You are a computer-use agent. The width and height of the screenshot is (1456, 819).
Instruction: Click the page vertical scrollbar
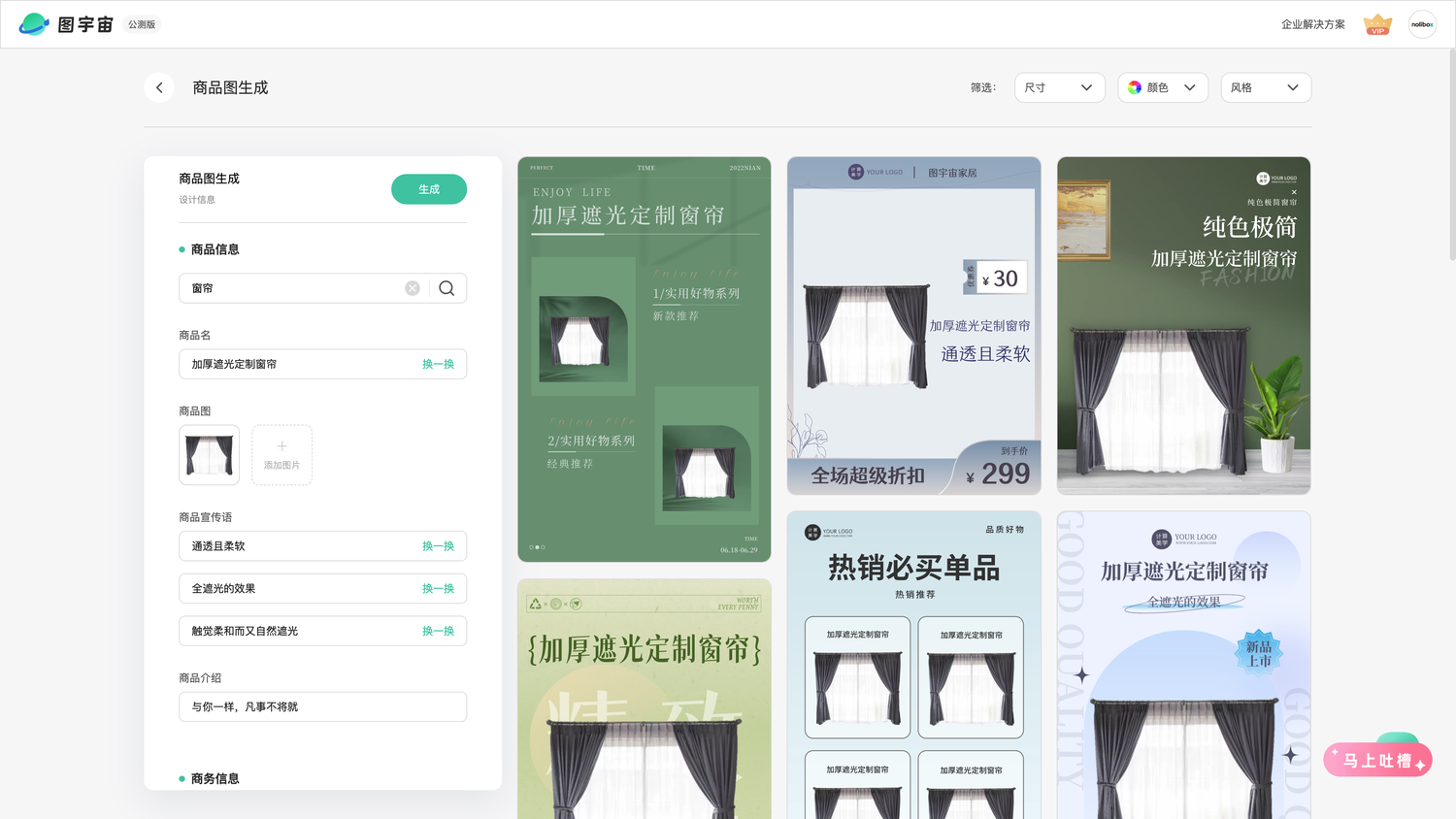1452,155
